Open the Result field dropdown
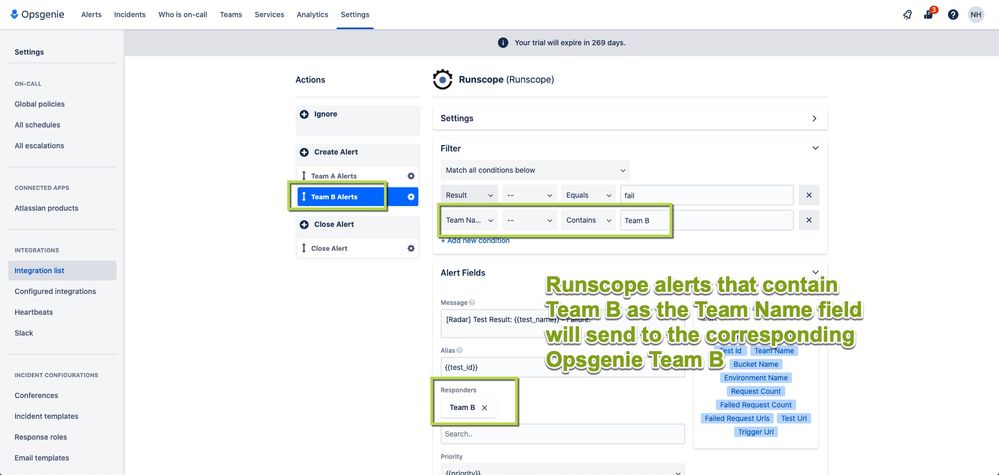The image size is (999, 475). coord(469,195)
